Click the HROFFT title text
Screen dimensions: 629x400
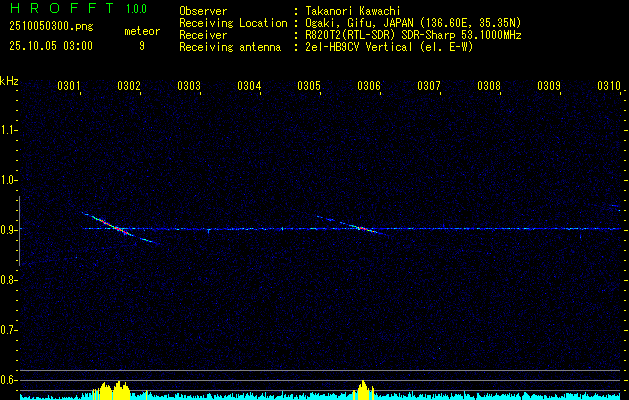click(62, 8)
